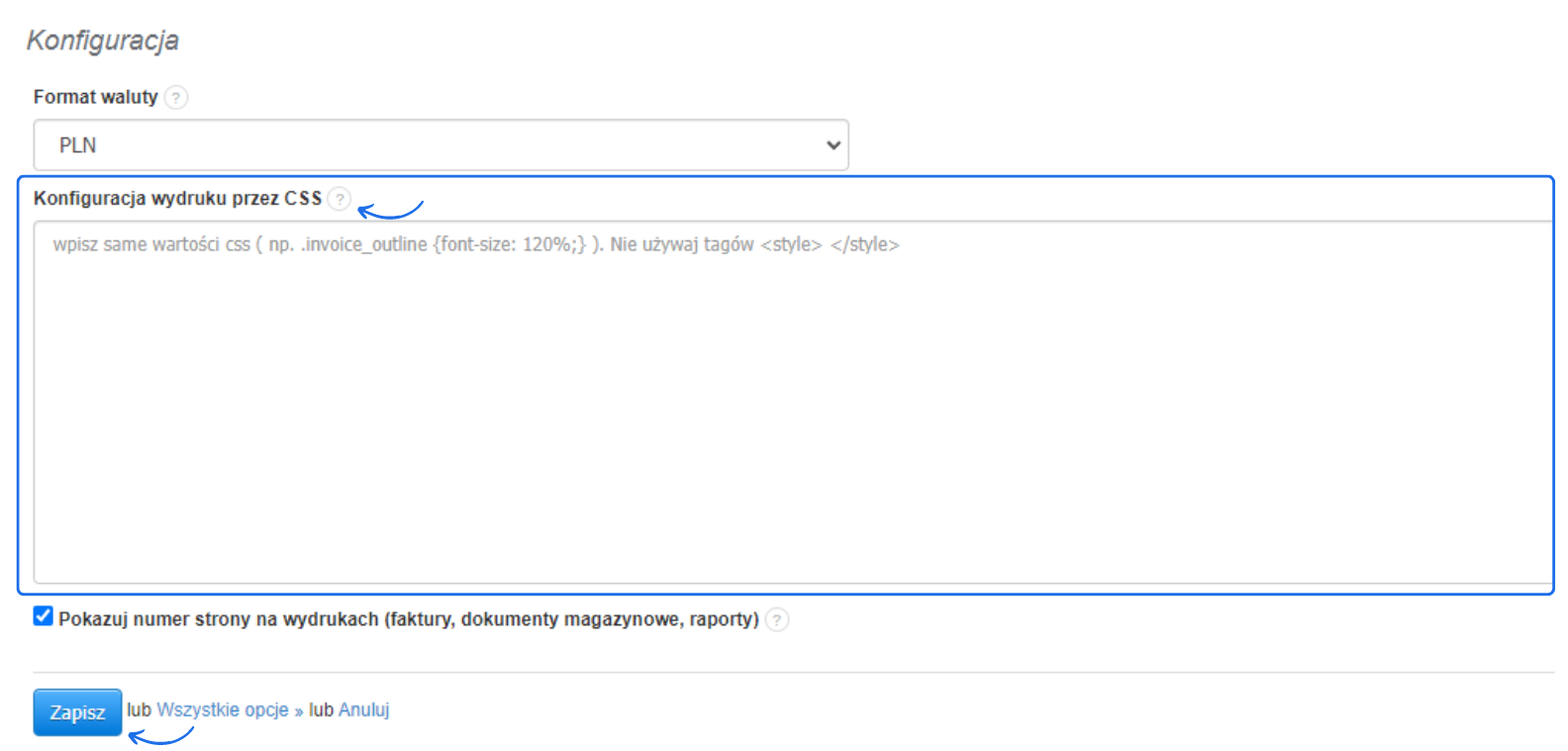Click the Format waluty field label
This screenshot has height=751, width=1568.
pos(95,97)
